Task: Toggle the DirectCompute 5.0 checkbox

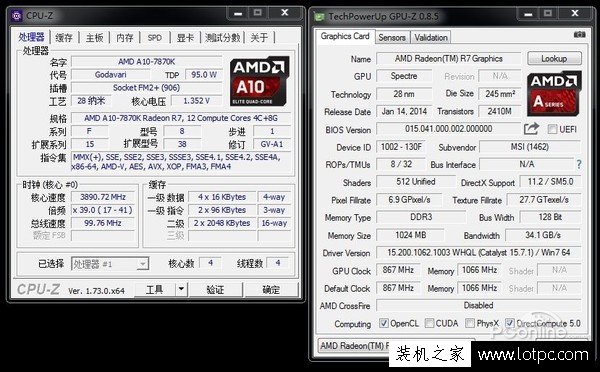Action: 510,323
